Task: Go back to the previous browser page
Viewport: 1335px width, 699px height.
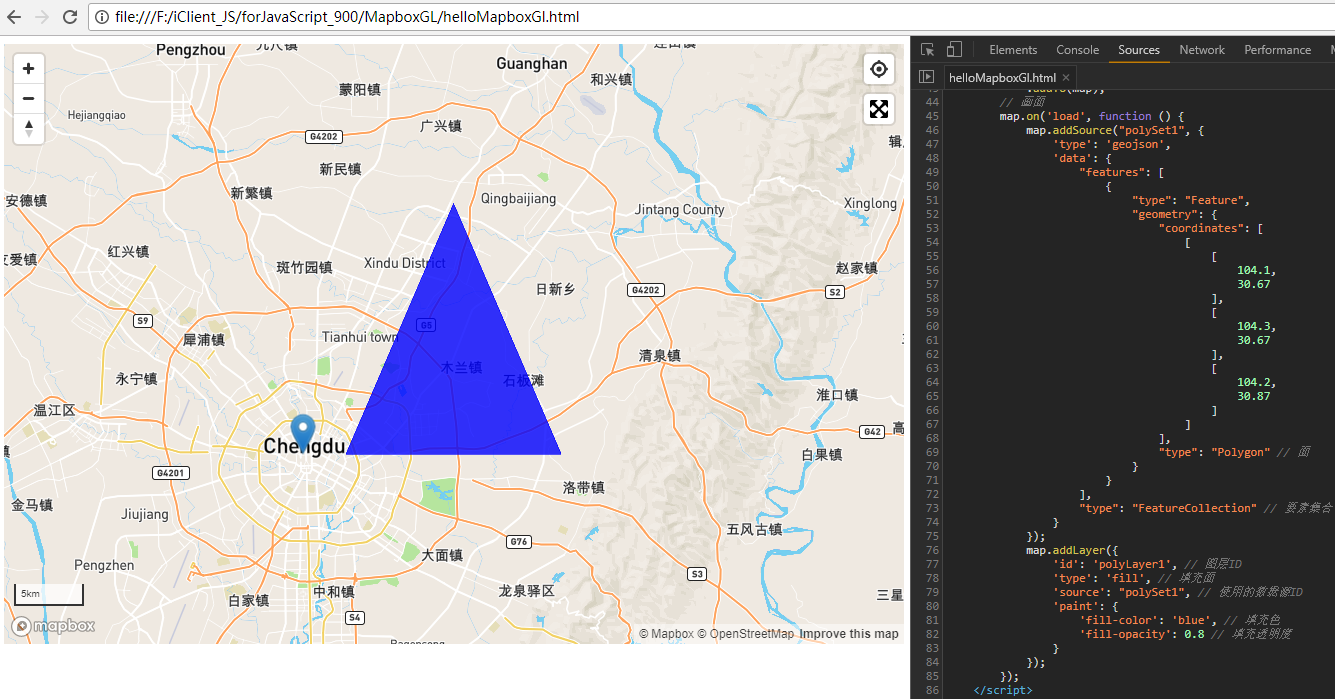Action: (14, 17)
